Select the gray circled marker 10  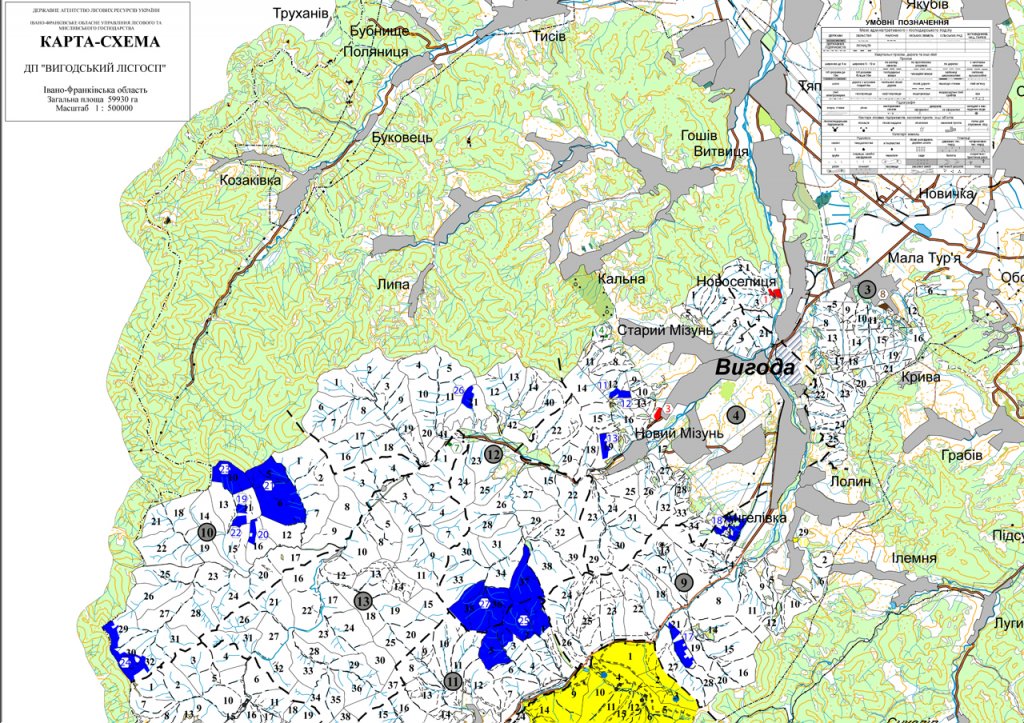pyautogui.click(x=206, y=532)
